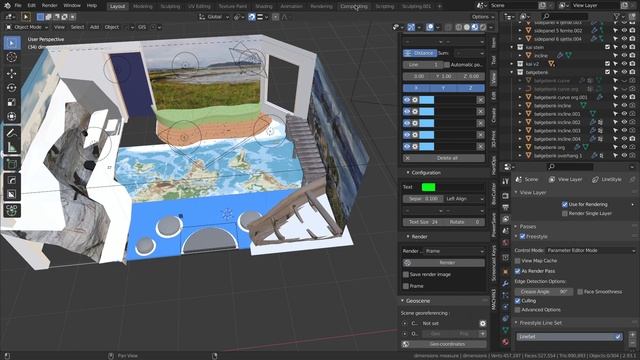Viewport: 640px width, 360px height.
Task: Toggle the snapping magnet icon
Action: point(252,17)
